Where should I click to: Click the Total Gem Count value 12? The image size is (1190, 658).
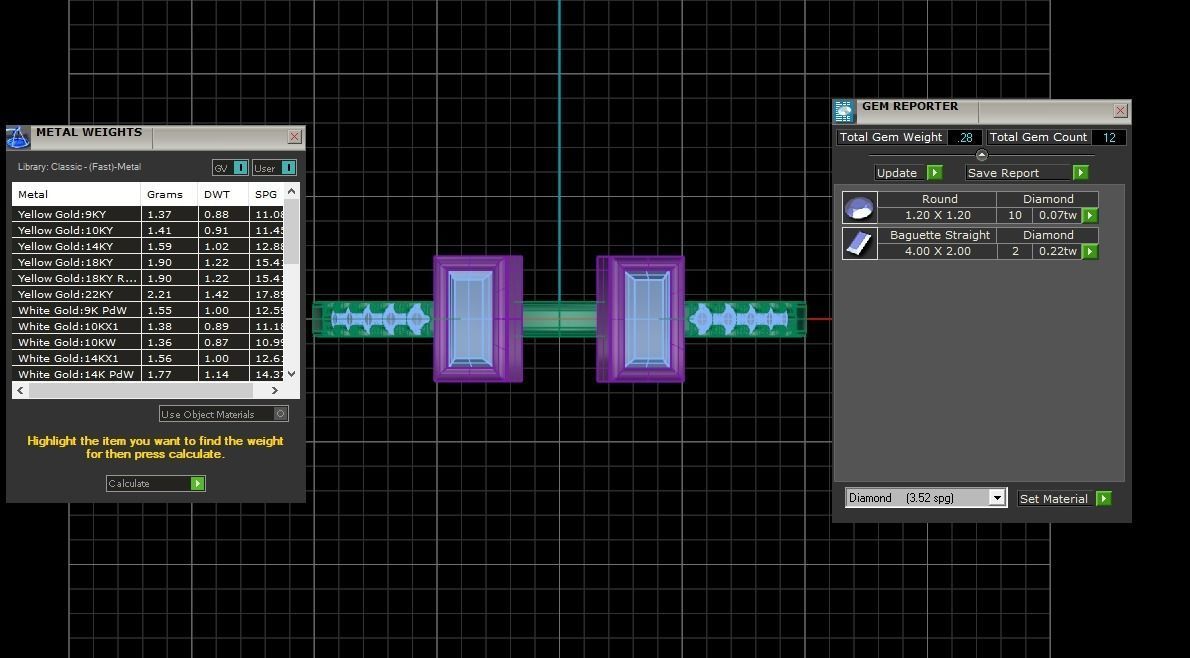1109,137
